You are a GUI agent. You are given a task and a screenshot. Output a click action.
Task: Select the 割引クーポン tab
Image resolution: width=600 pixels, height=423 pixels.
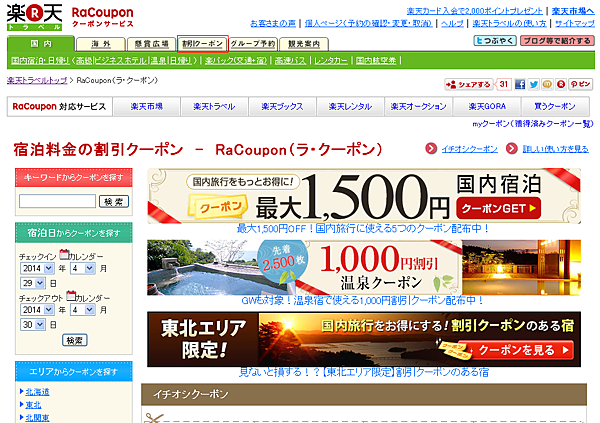pyautogui.click(x=202, y=44)
